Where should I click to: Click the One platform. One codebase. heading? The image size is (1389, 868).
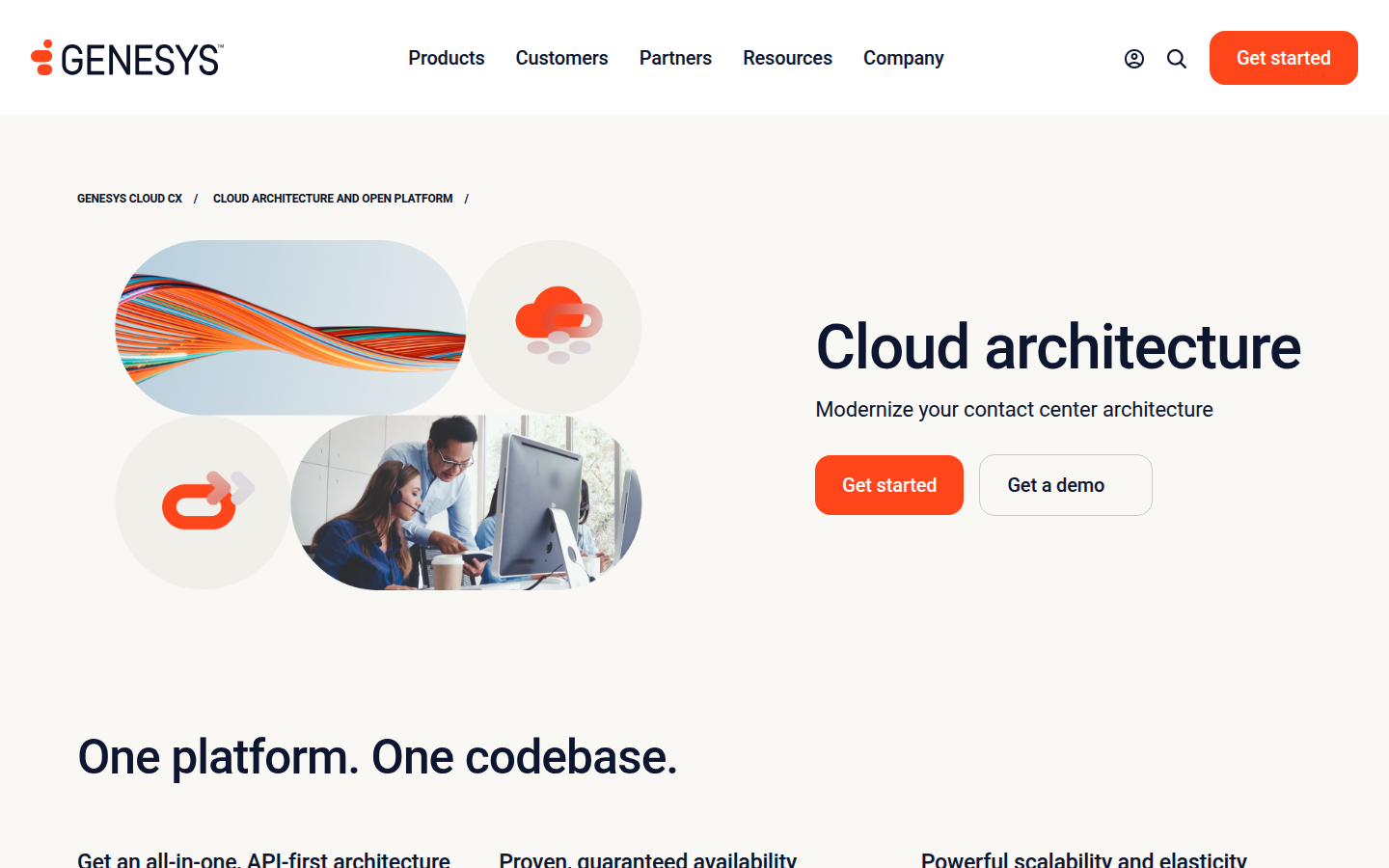coord(377,757)
